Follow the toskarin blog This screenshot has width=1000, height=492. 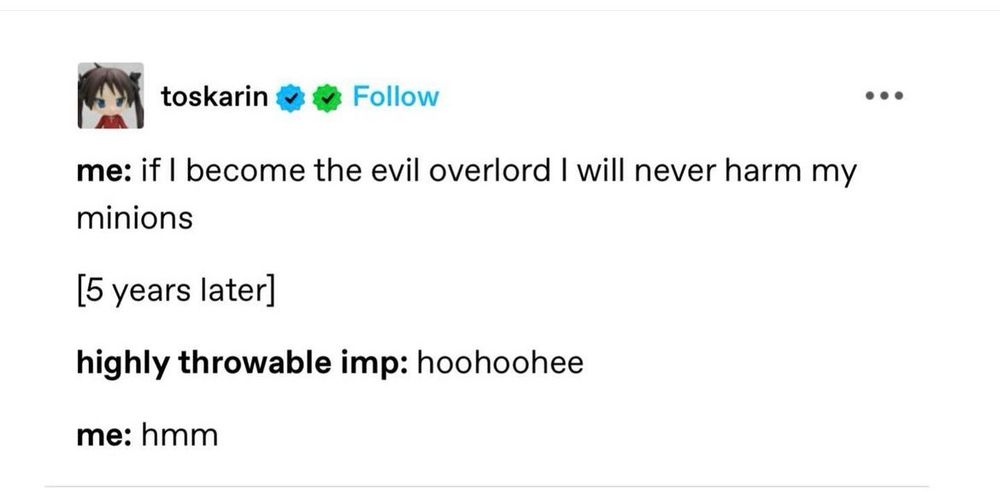pos(397,97)
